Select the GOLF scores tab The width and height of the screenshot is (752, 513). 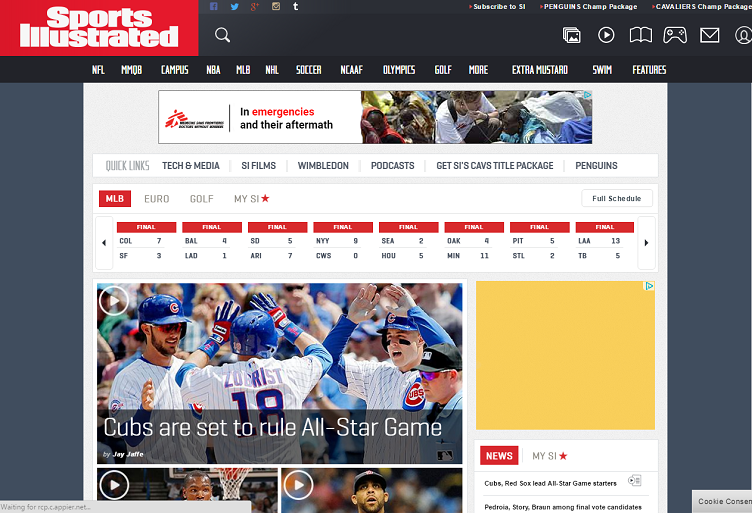pos(201,199)
